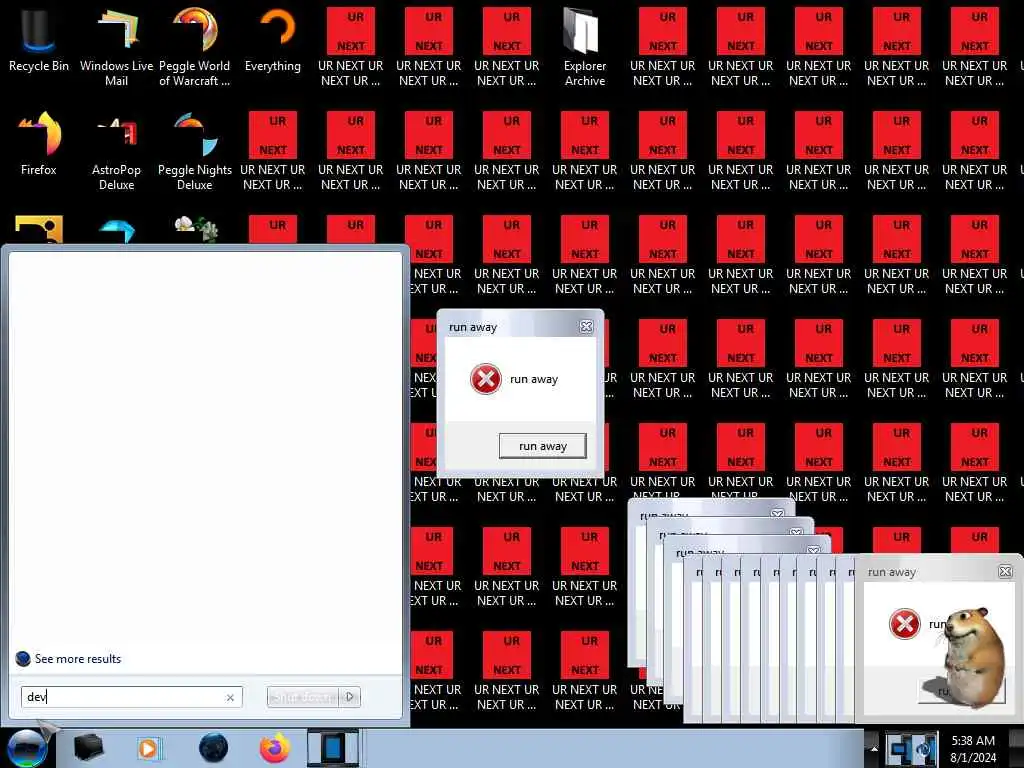Select the UR NEXT icon right beside Everything
The width and height of the screenshot is (1024, 768).
click(351, 46)
